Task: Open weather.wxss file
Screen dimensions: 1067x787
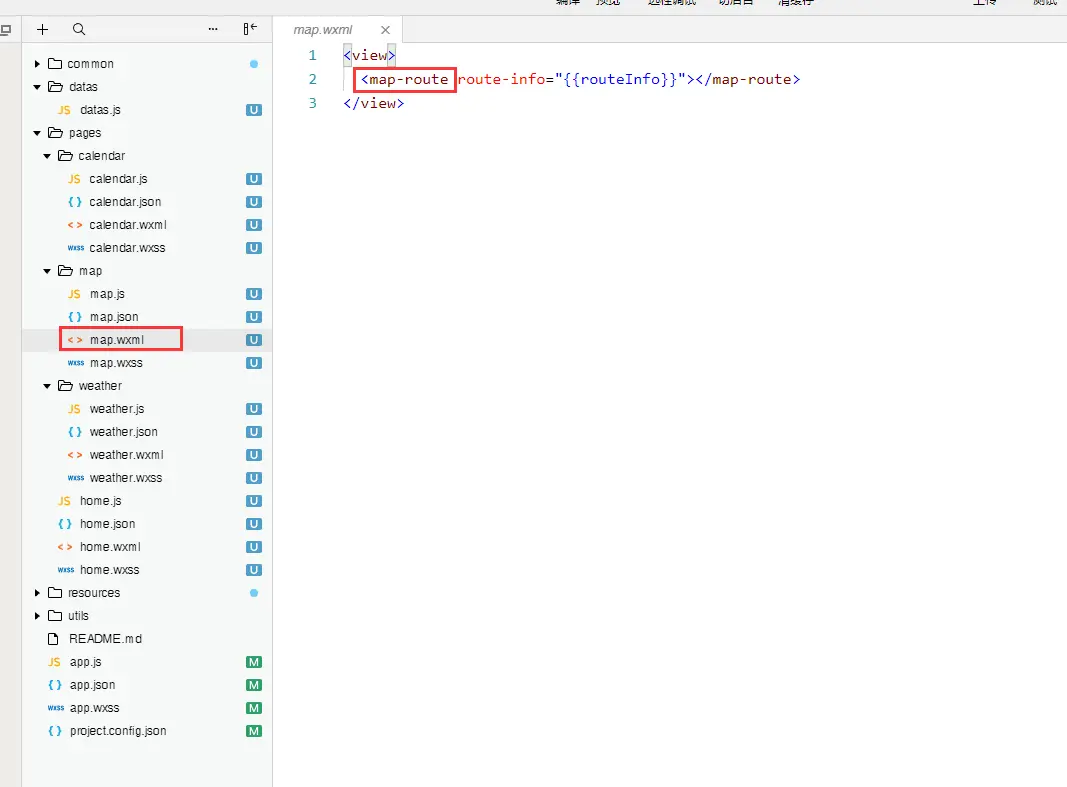Action: click(x=126, y=478)
